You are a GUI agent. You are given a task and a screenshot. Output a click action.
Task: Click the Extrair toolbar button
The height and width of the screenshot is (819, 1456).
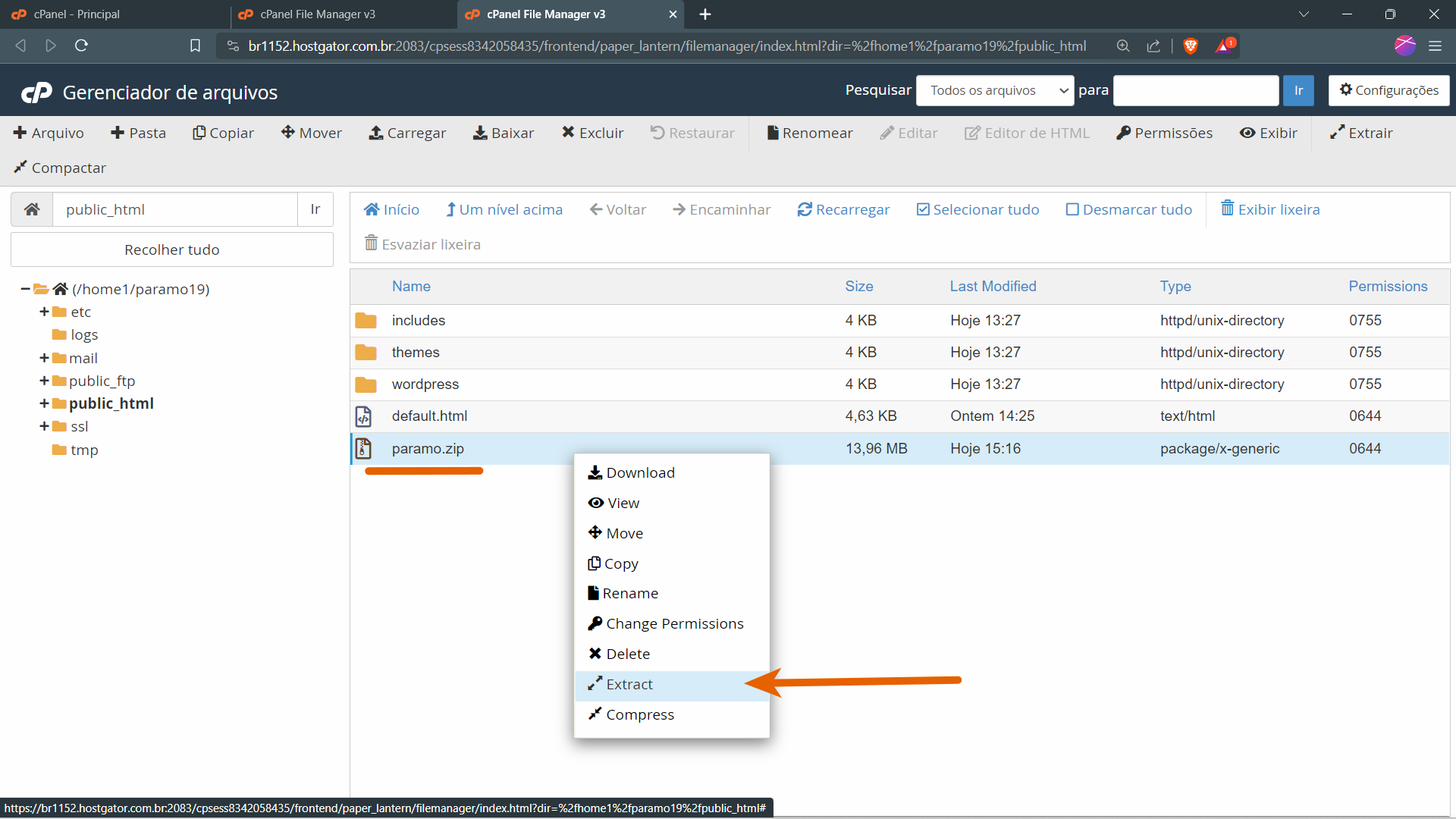(x=1361, y=133)
